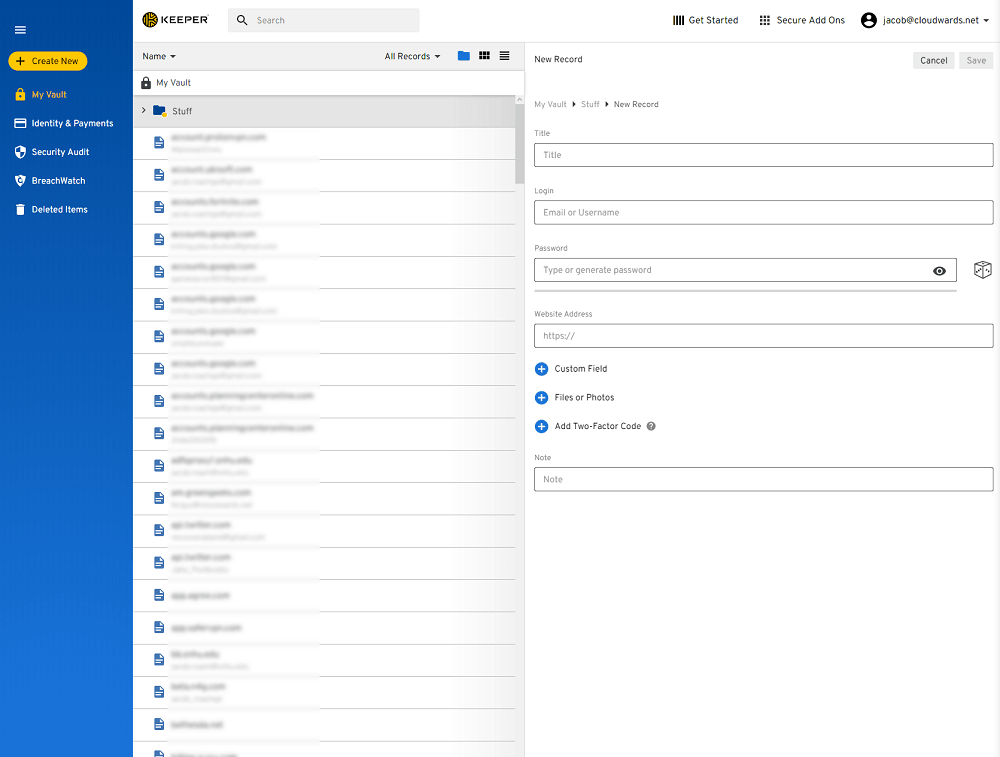Viewport: 1000px width, 757px height.
Task: Click the Website Address field
Action: (x=763, y=335)
